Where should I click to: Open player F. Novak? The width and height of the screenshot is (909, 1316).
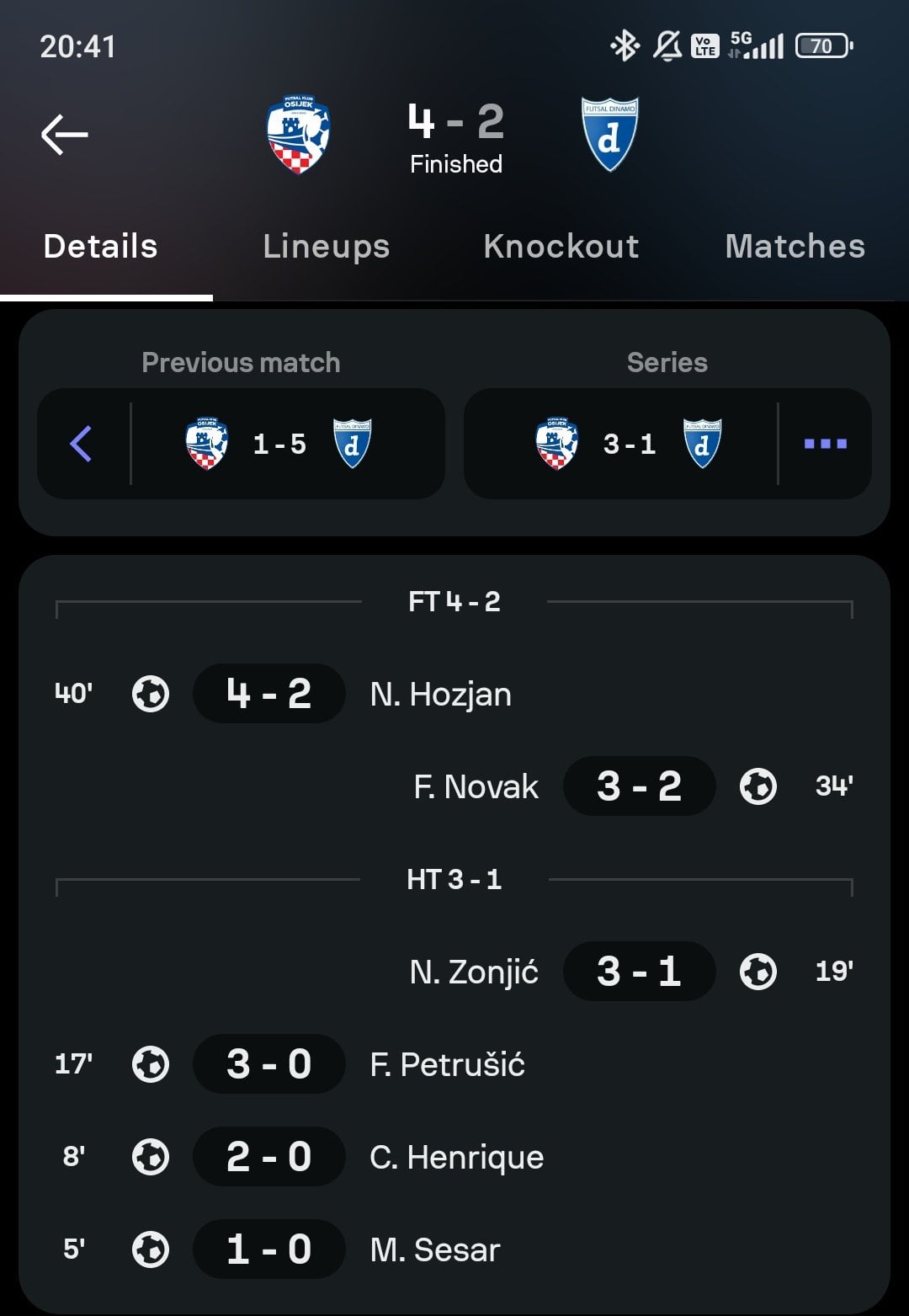pos(476,786)
